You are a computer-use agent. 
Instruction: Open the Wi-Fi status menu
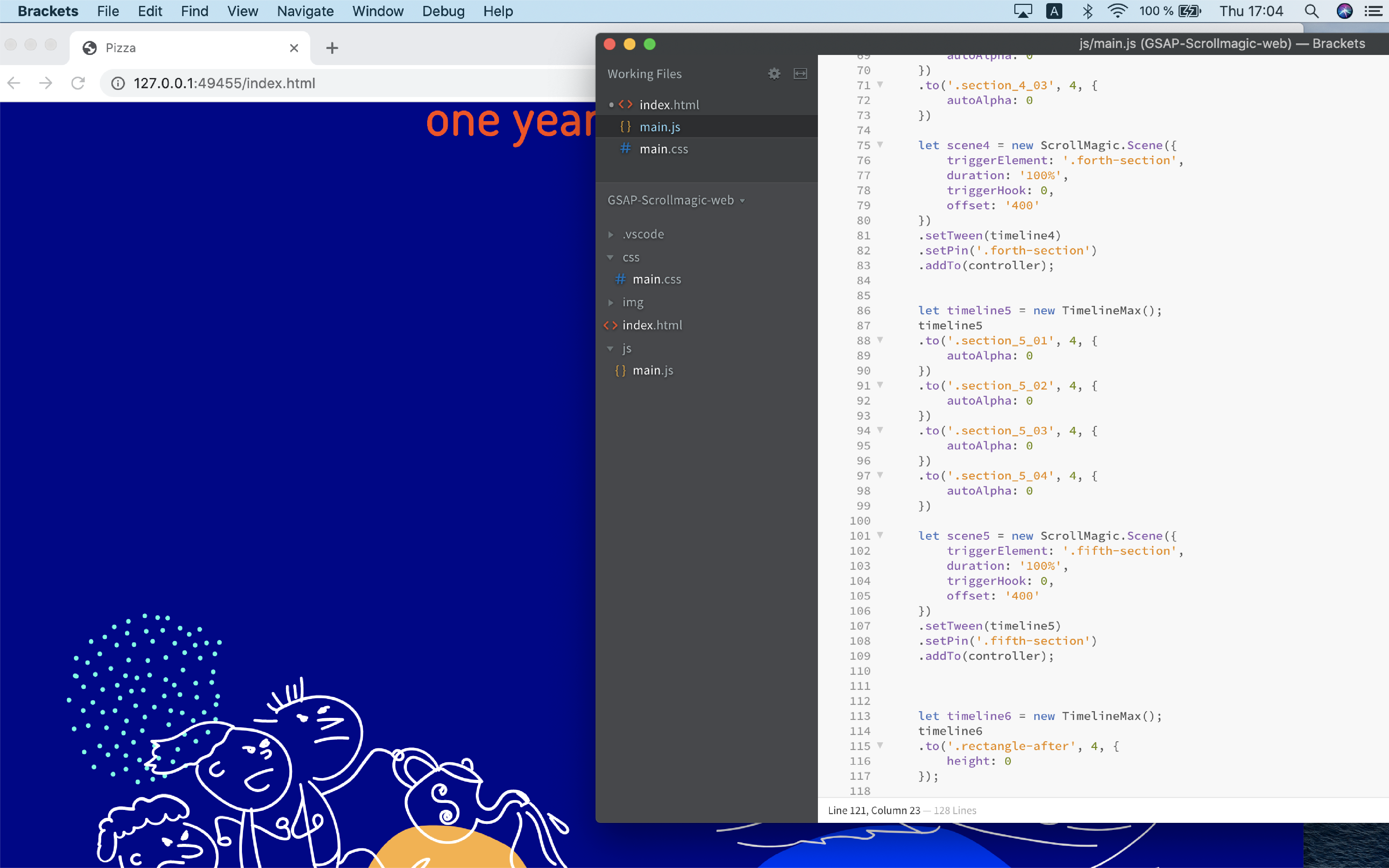[x=1117, y=12]
